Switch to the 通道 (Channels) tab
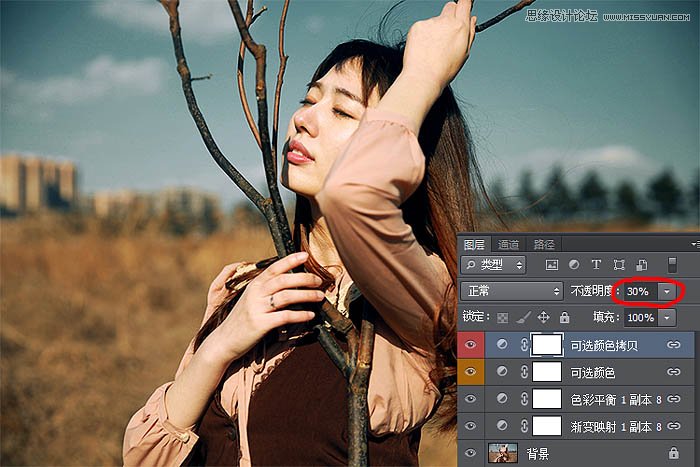The image size is (700, 467). pyautogui.click(x=508, y=245)
